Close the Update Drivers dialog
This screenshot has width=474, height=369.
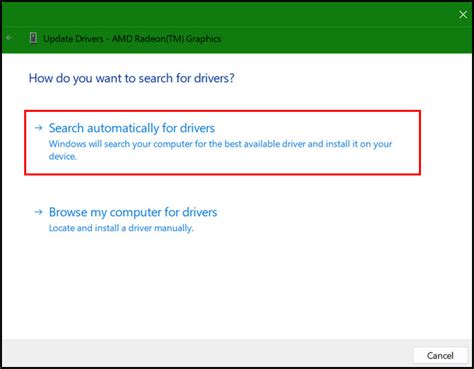(x=463, y=14)
